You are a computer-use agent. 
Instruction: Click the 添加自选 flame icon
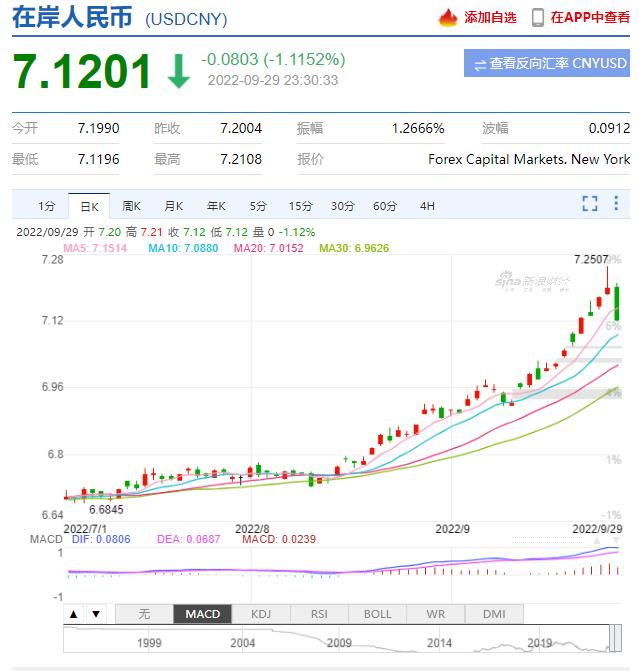[449, 18]
